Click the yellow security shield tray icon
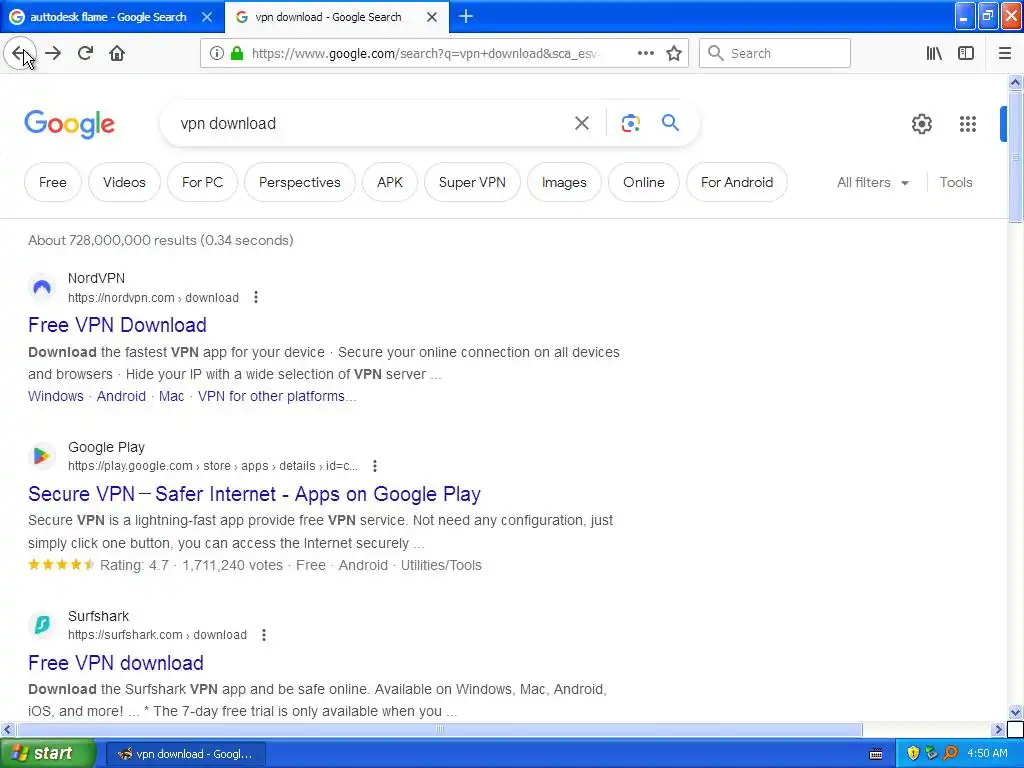Screen dimensions: 1024x768 coord(913,754)
